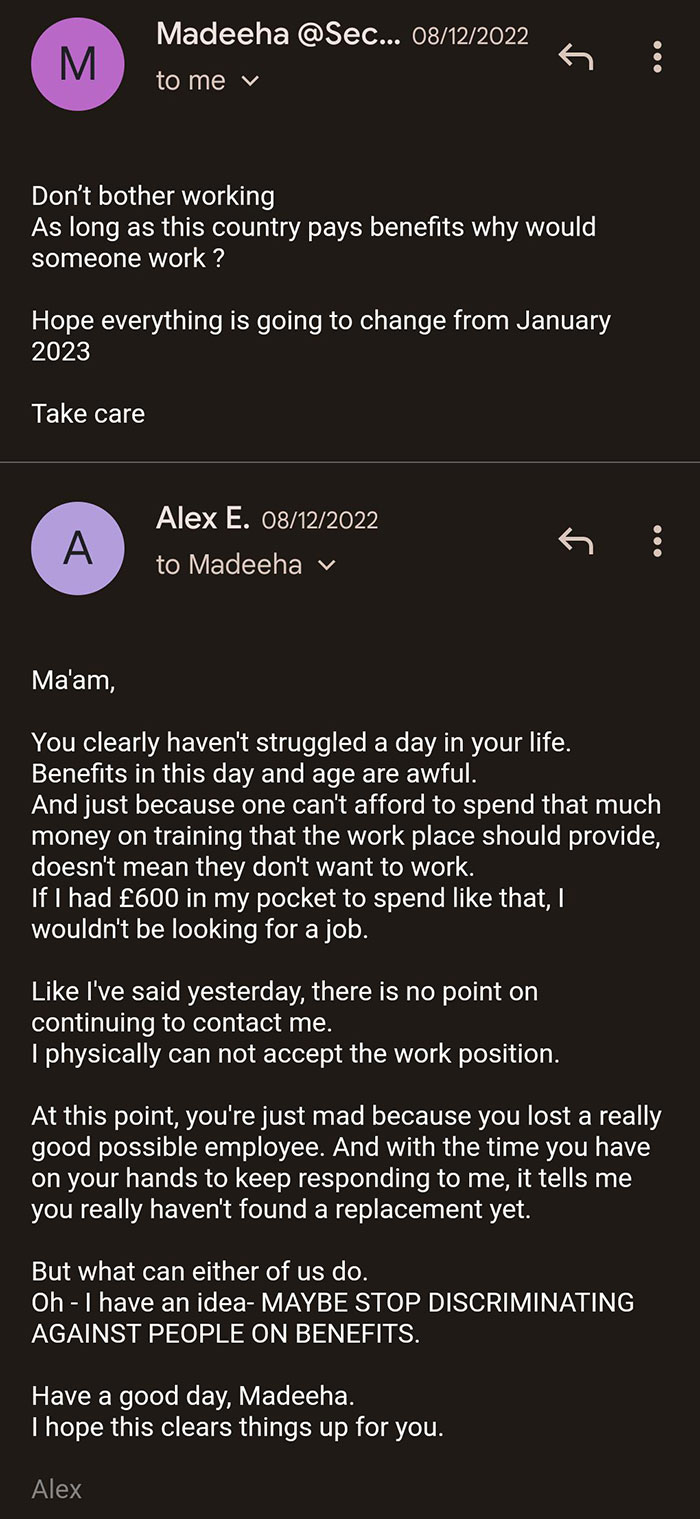Tap the 'Take care' line in Madeeha's message
The width and height of the screenshot is (700, 1519).
(88, 413)
